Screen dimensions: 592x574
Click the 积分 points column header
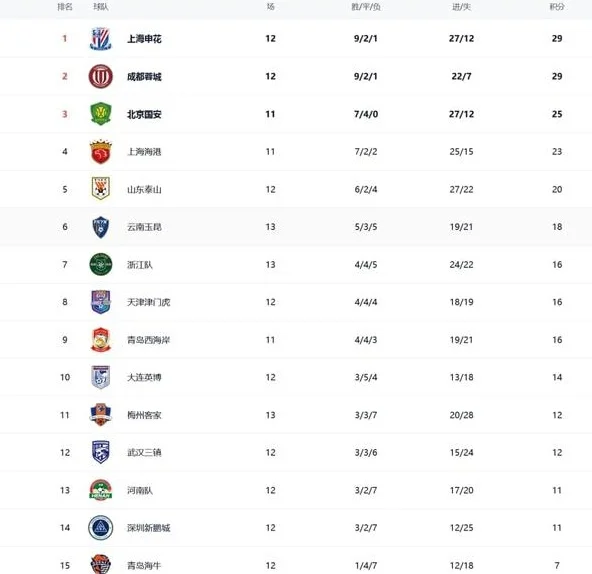click(x=557, y=7)
